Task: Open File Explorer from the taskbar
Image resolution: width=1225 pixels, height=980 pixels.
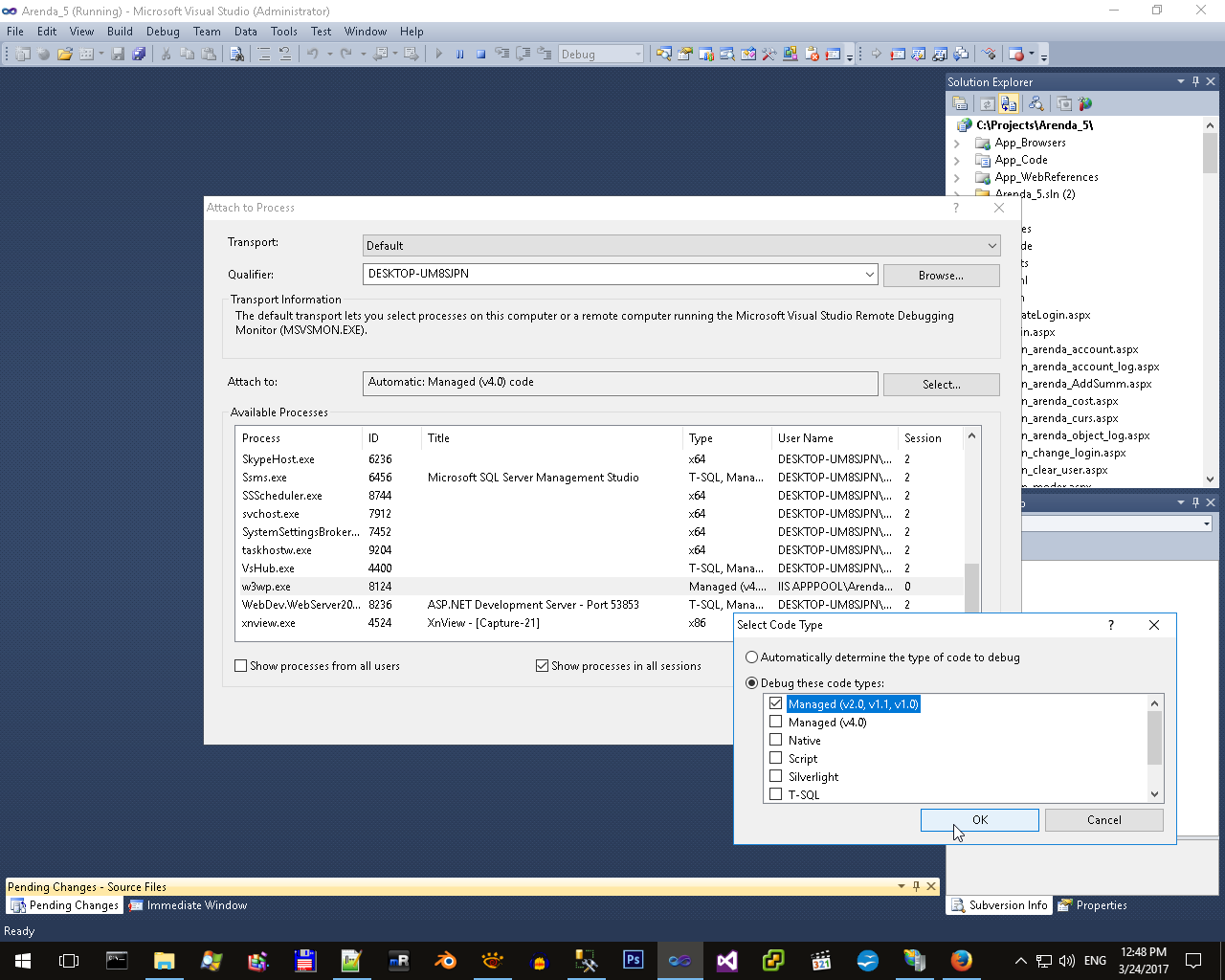Action: (164, 960)
